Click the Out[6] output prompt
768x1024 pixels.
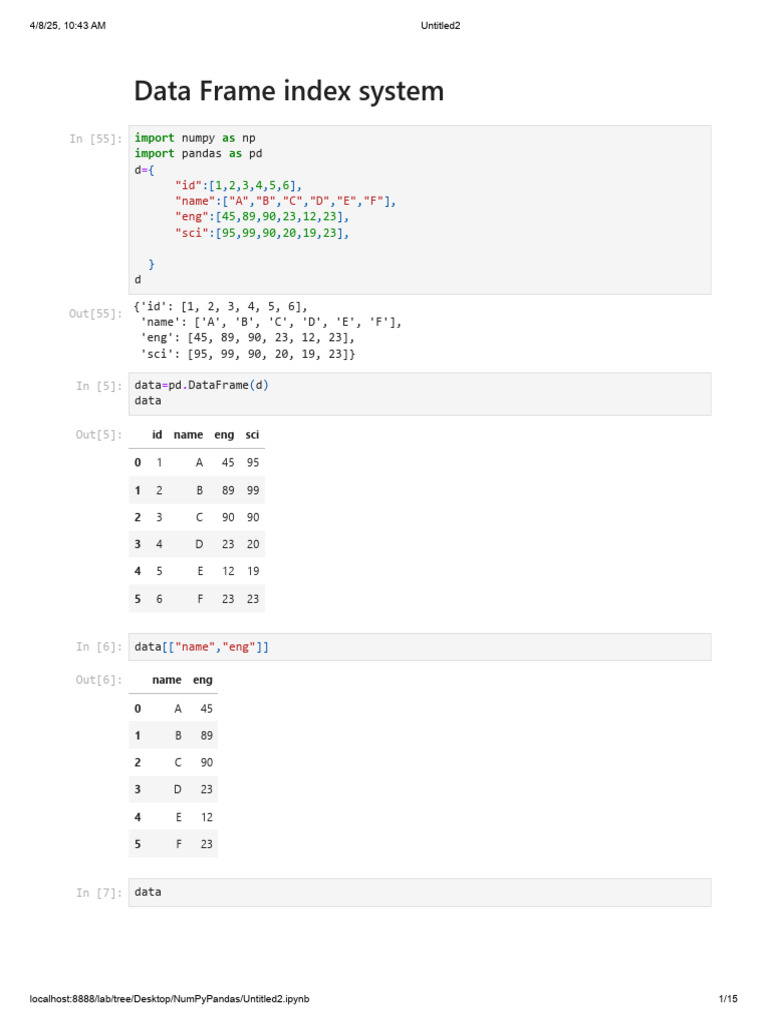point(100,680)
